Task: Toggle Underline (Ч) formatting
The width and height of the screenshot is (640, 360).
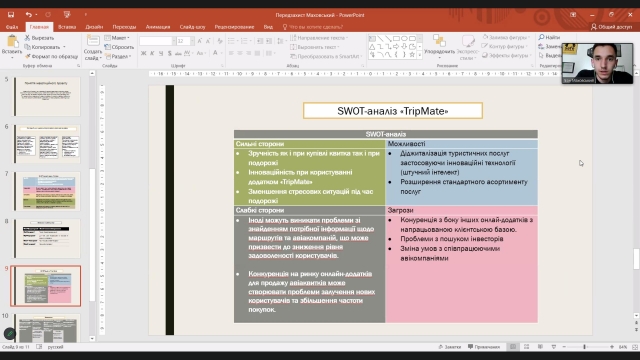Action: pyautogui.click(x=161, y=53)
